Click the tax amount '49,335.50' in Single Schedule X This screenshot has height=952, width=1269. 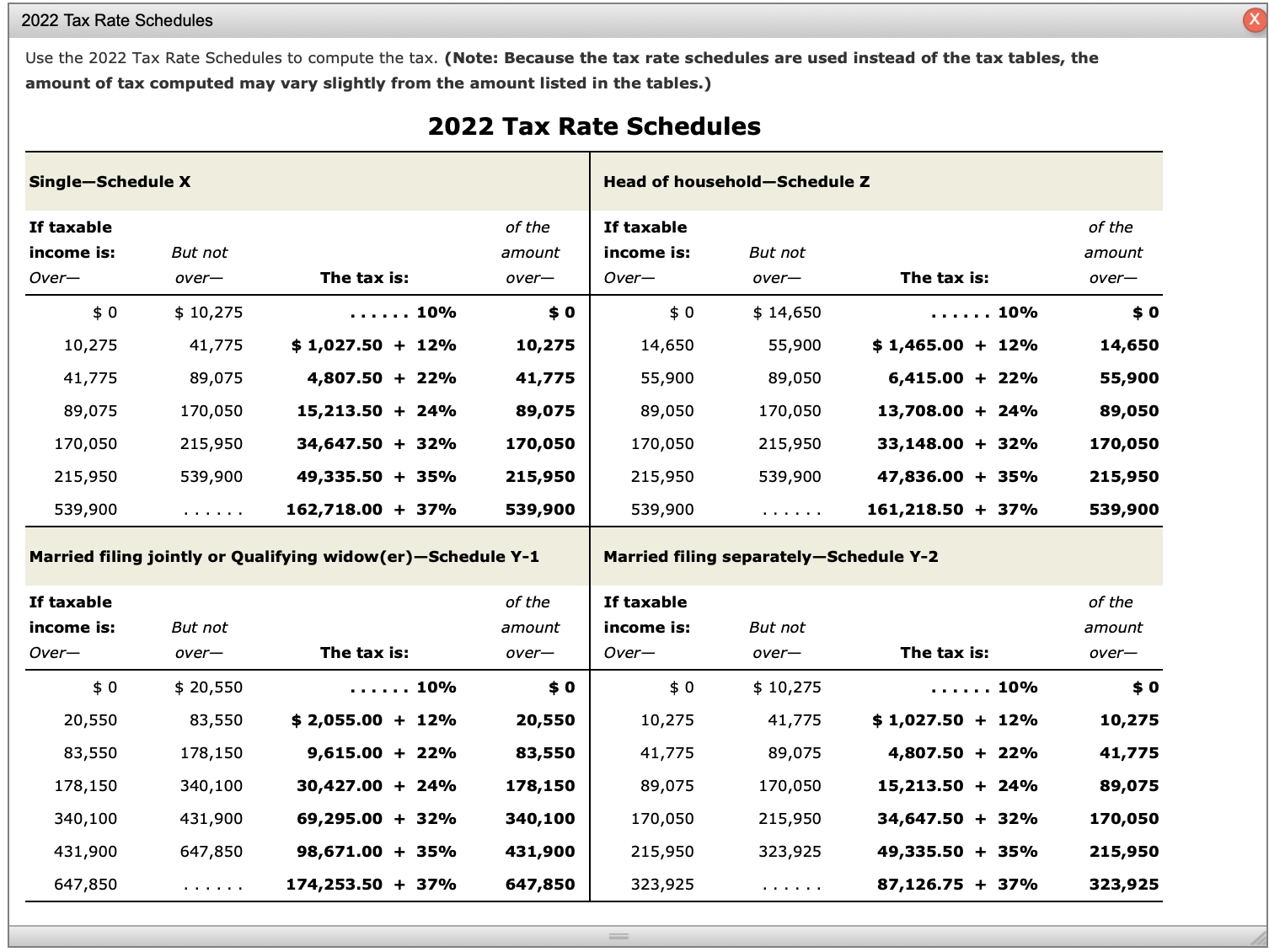tap(340, 477)
